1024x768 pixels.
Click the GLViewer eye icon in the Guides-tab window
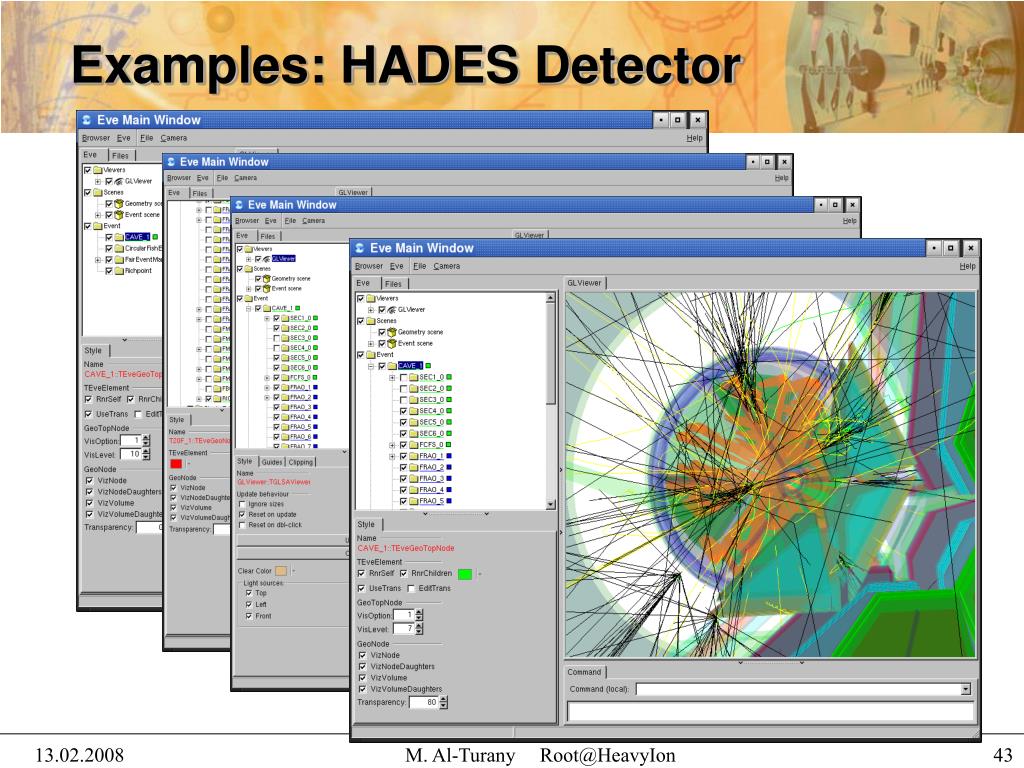[x=266, y=259]
